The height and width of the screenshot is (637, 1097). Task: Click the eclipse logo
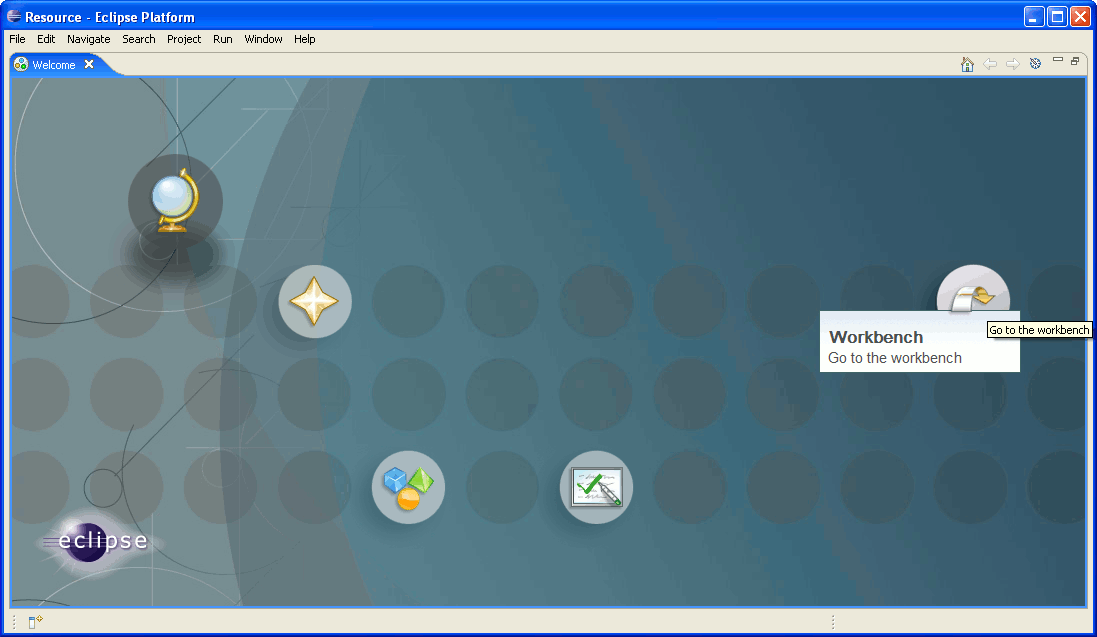click(97, 542)
